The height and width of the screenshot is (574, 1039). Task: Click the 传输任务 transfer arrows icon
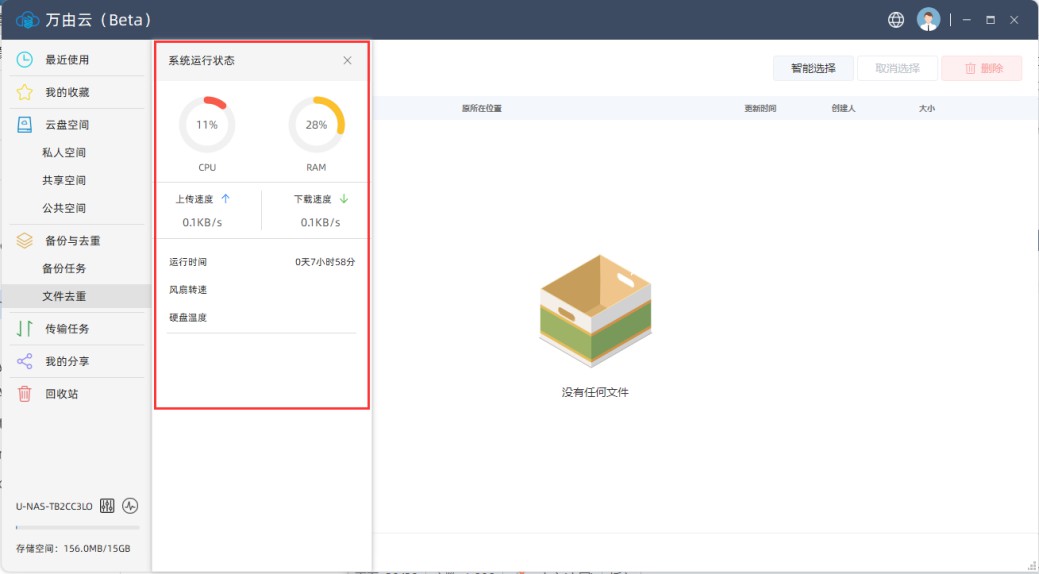click(25, 329)
